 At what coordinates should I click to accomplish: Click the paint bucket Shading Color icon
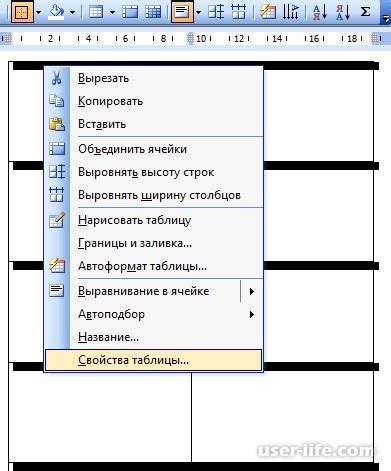tap(56, 12)
